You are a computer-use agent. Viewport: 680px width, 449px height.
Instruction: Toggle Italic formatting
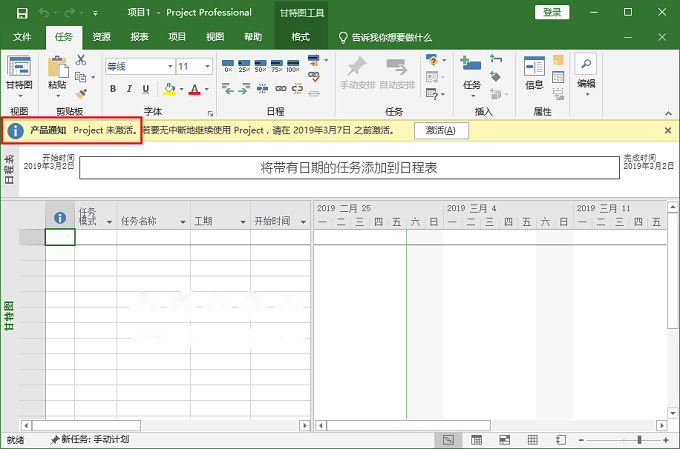click(129, 89)
